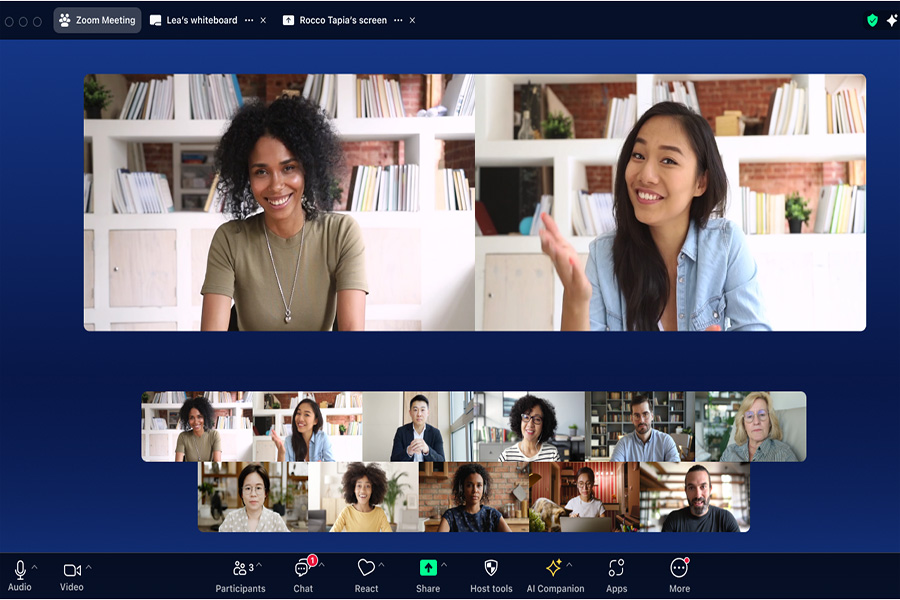This screenshot has height=600, width=900.
Task: Click the green encryption shield icon
Action: click(872, 20)
